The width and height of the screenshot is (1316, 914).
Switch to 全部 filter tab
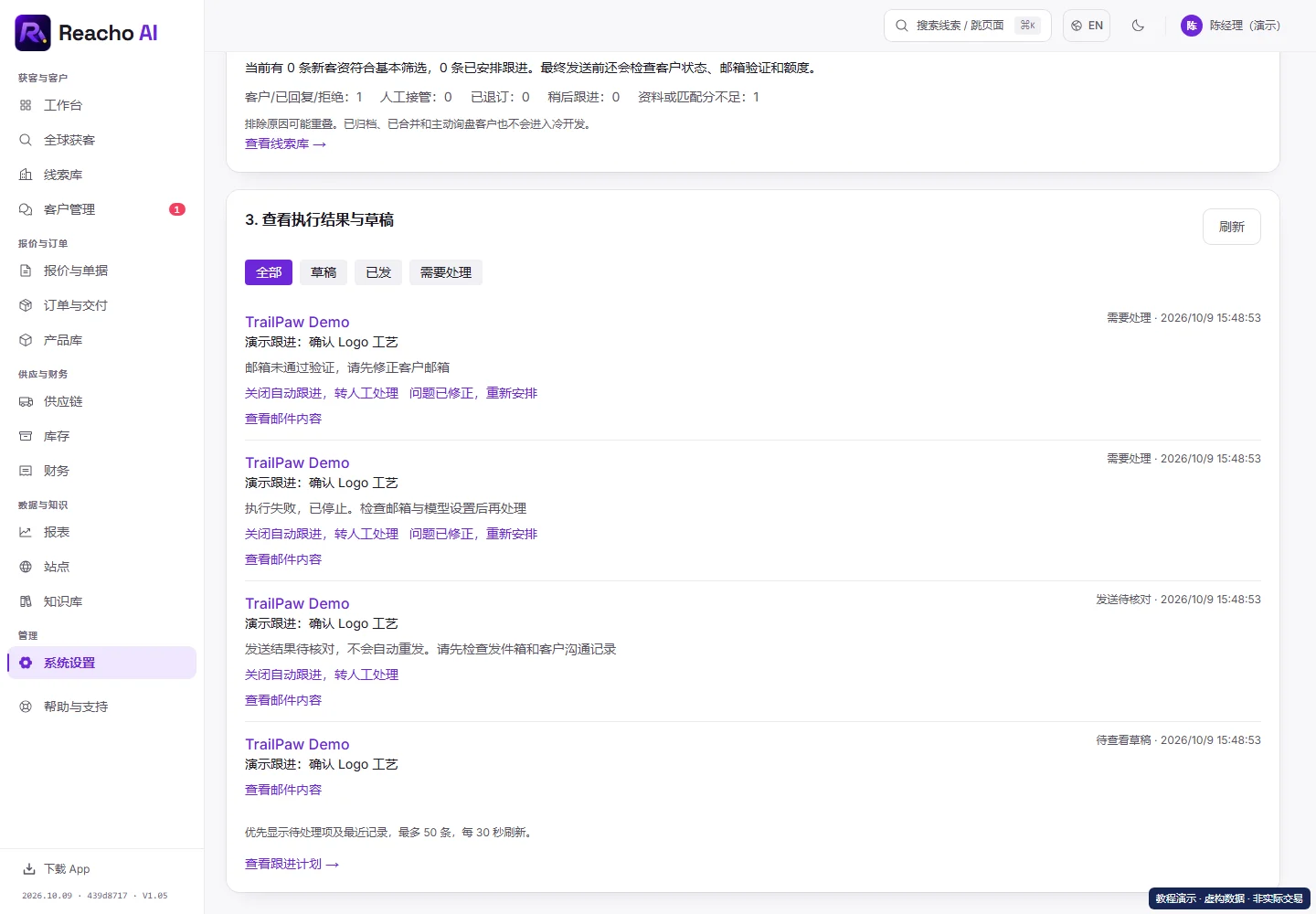tap(269, 272)
